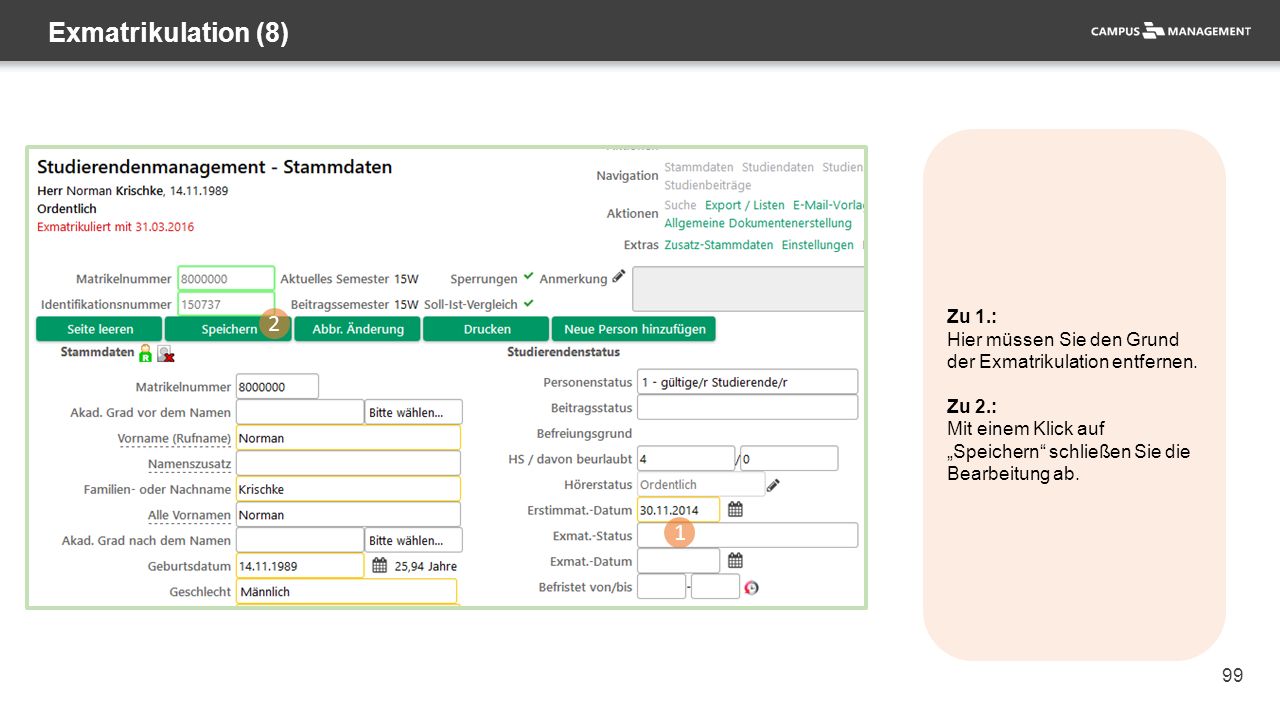Open the Personenstatus field
1280x720 pixels.
[x=747, y=381]
